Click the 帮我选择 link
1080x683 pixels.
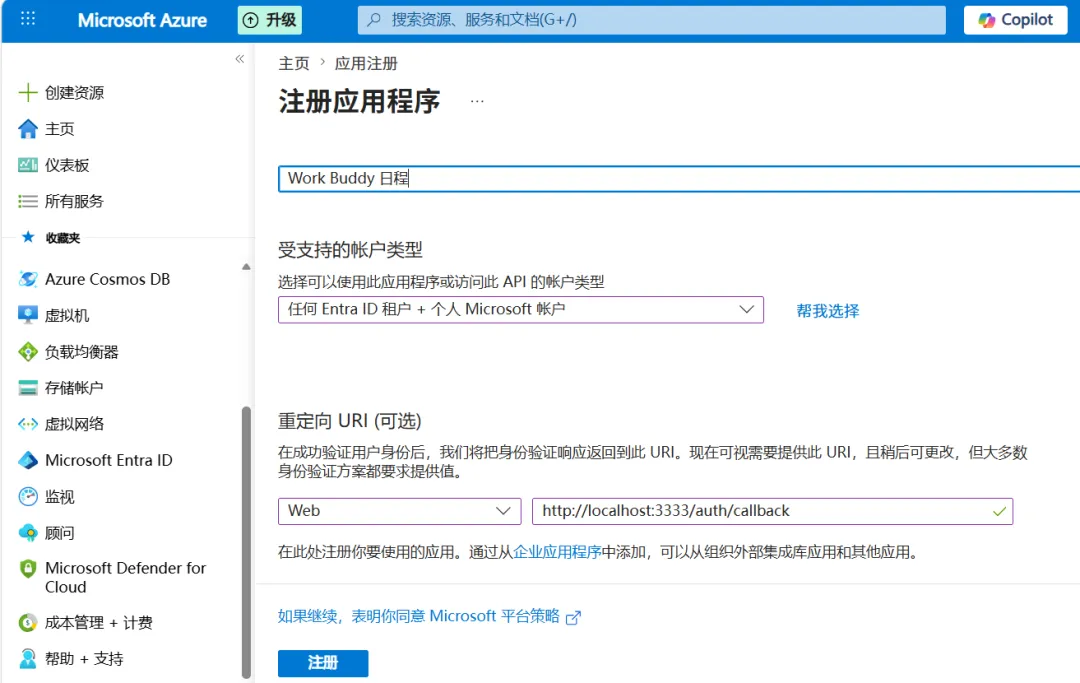(x=827, y=311)
